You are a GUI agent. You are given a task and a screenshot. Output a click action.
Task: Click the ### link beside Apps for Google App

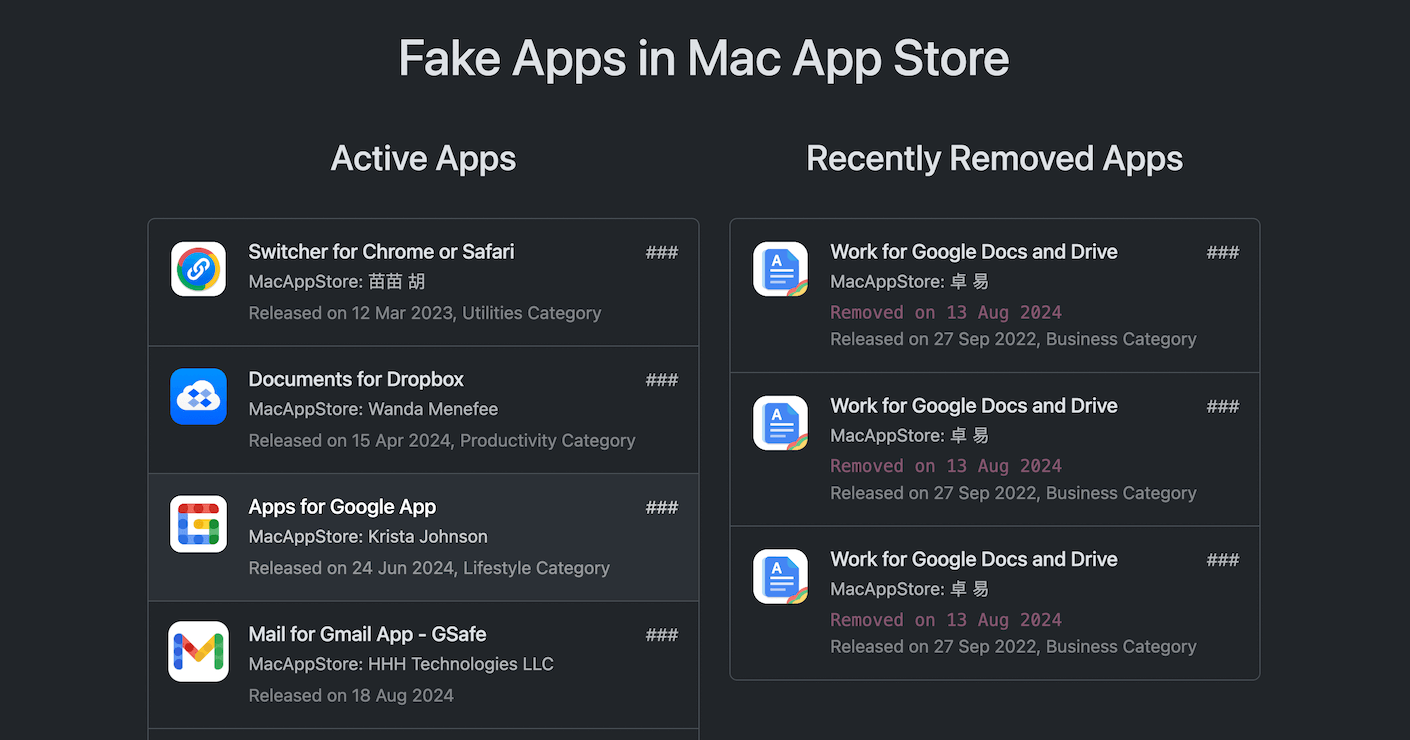662,507
